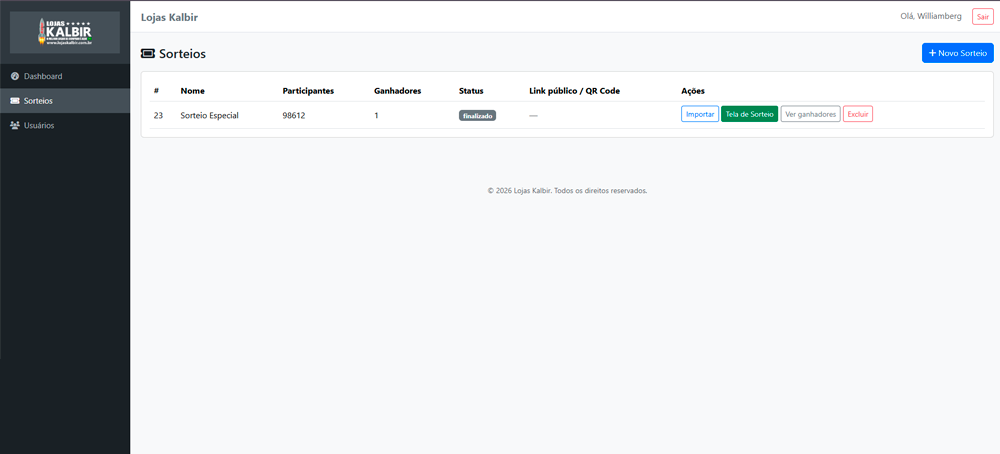This screenshot has width=1000, height=454.
Task: Create a new raffle with Novo Sorteio
Action: [957, 53]
